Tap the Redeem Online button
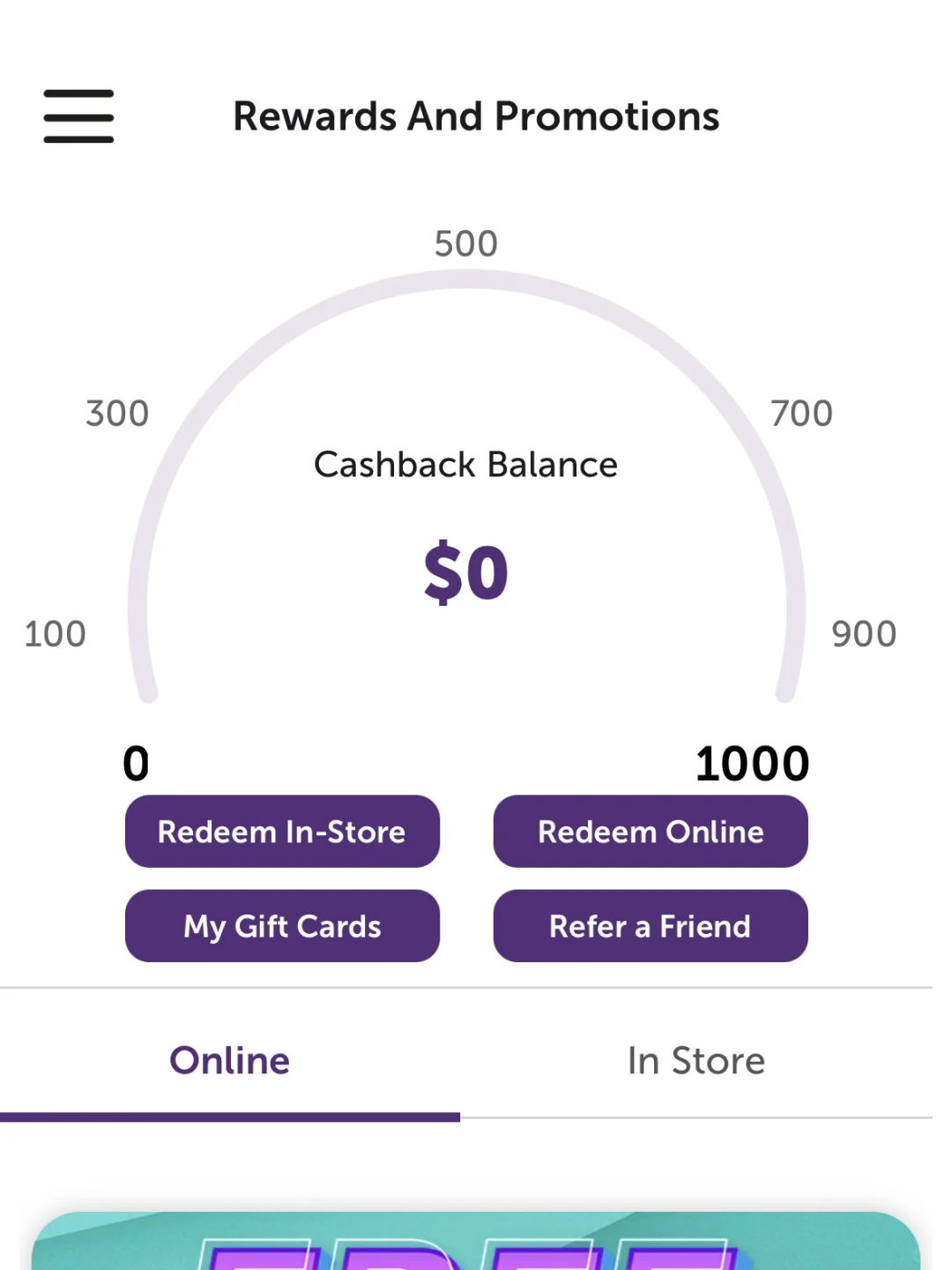952x1270 pixels. point(651,832)
